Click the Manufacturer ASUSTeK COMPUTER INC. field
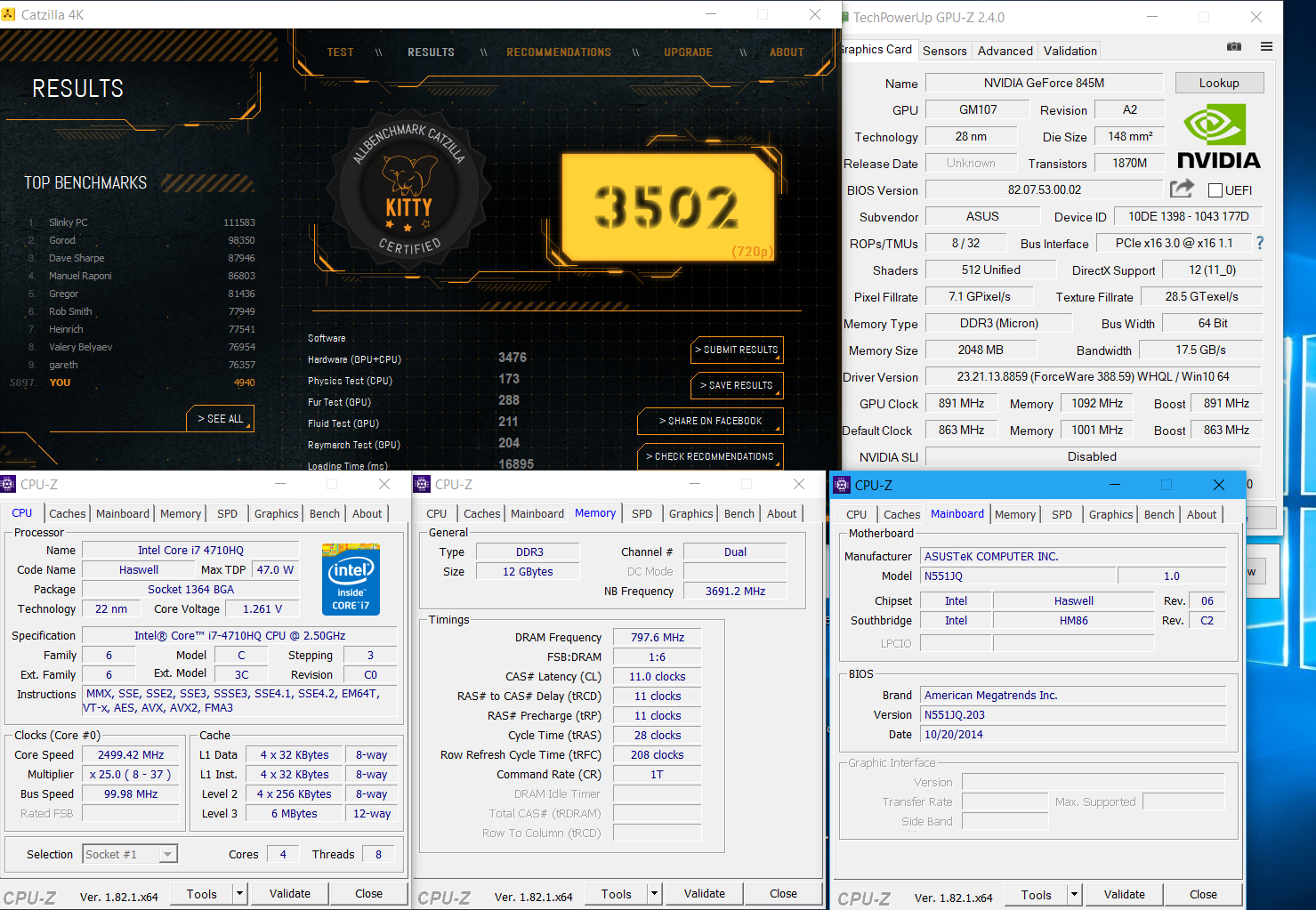Image resolution: width=1316 pixels, height=910 pixels. pyautogui.click(x=1073, y=556)
